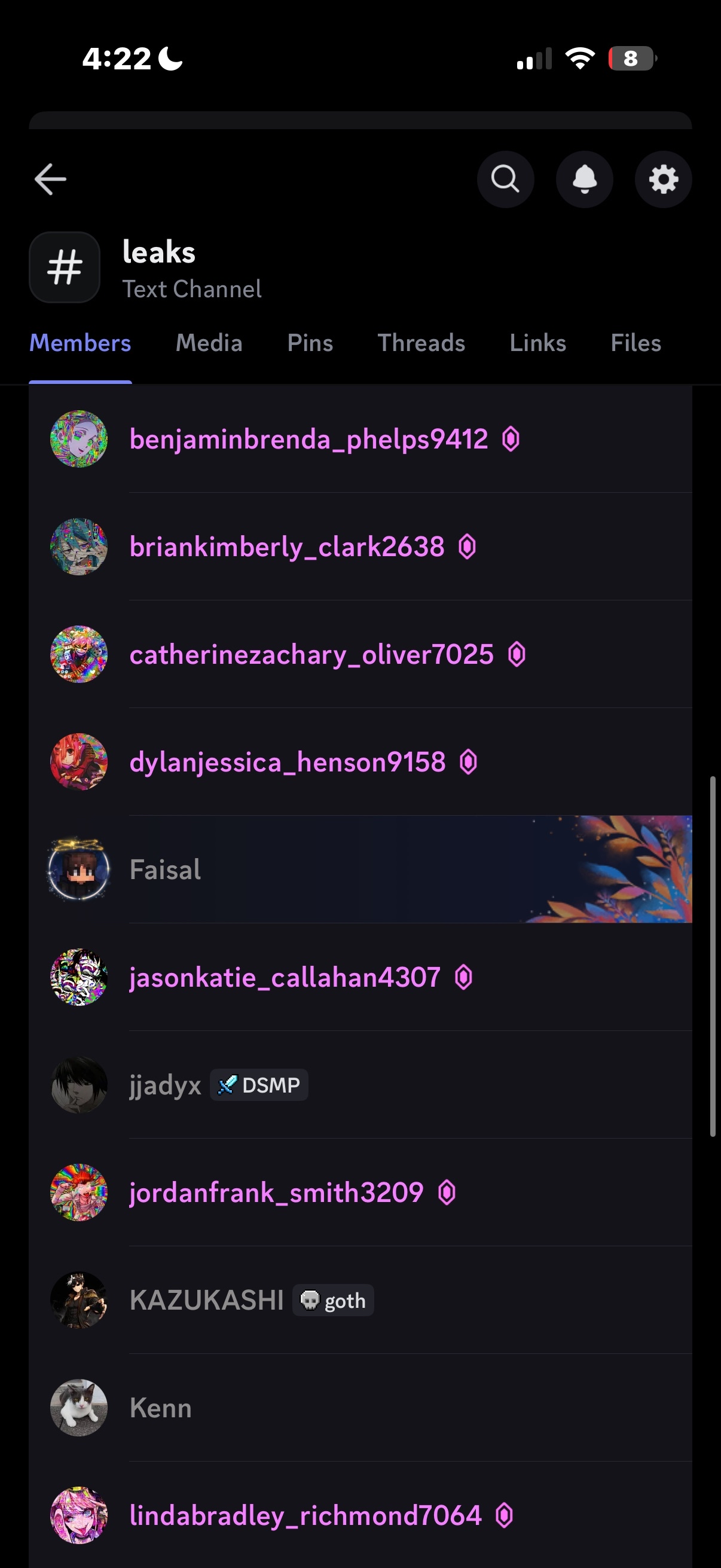Click the member list scrollbar
The width and height of the screenshot is (721, 1568).
pyautogui.click(x=713, y=956)
